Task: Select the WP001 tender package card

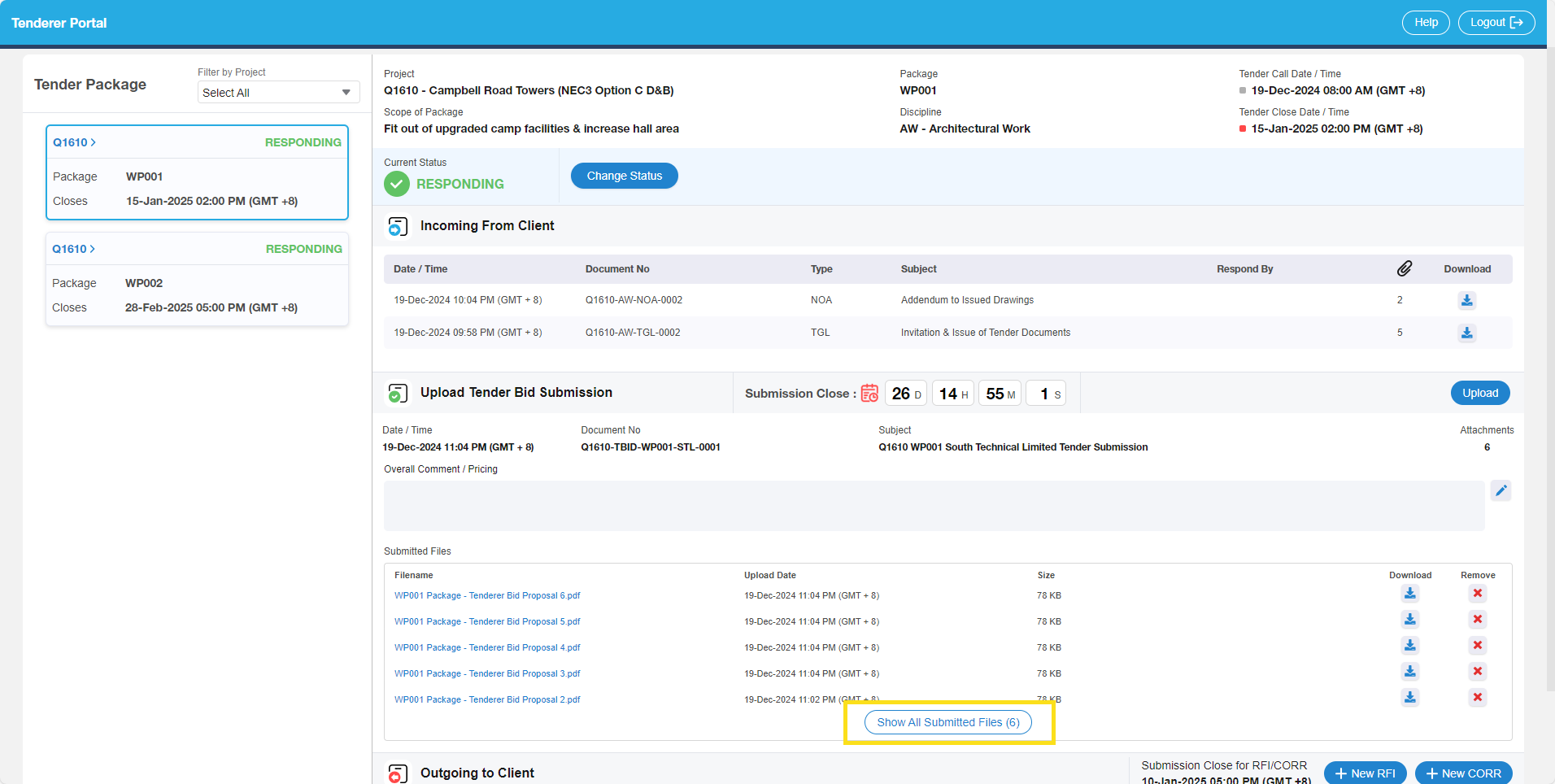Action: coord(198,172)
